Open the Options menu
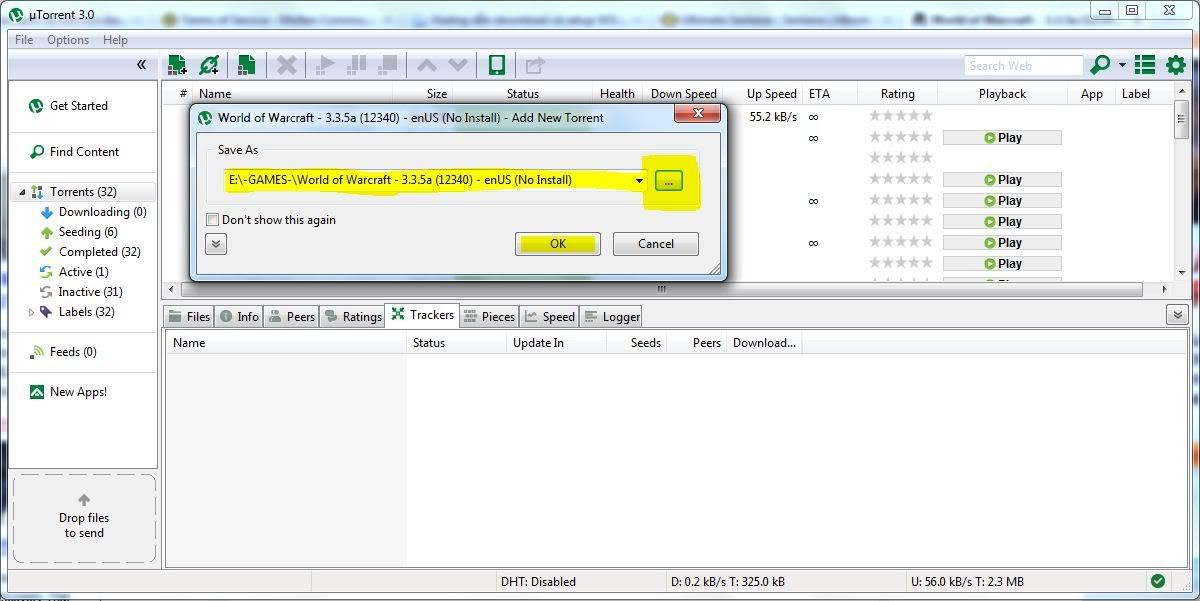The image size is (1200, 601). coord(68,40)
